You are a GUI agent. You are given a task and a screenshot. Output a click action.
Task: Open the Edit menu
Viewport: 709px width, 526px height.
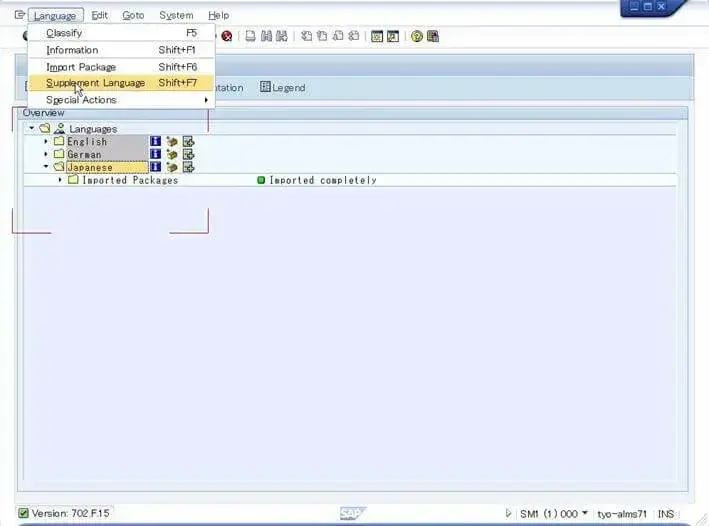99,15
